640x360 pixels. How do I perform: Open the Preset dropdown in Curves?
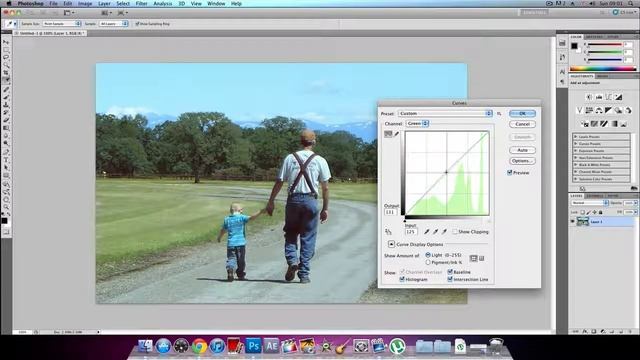[x=445, y=113]
